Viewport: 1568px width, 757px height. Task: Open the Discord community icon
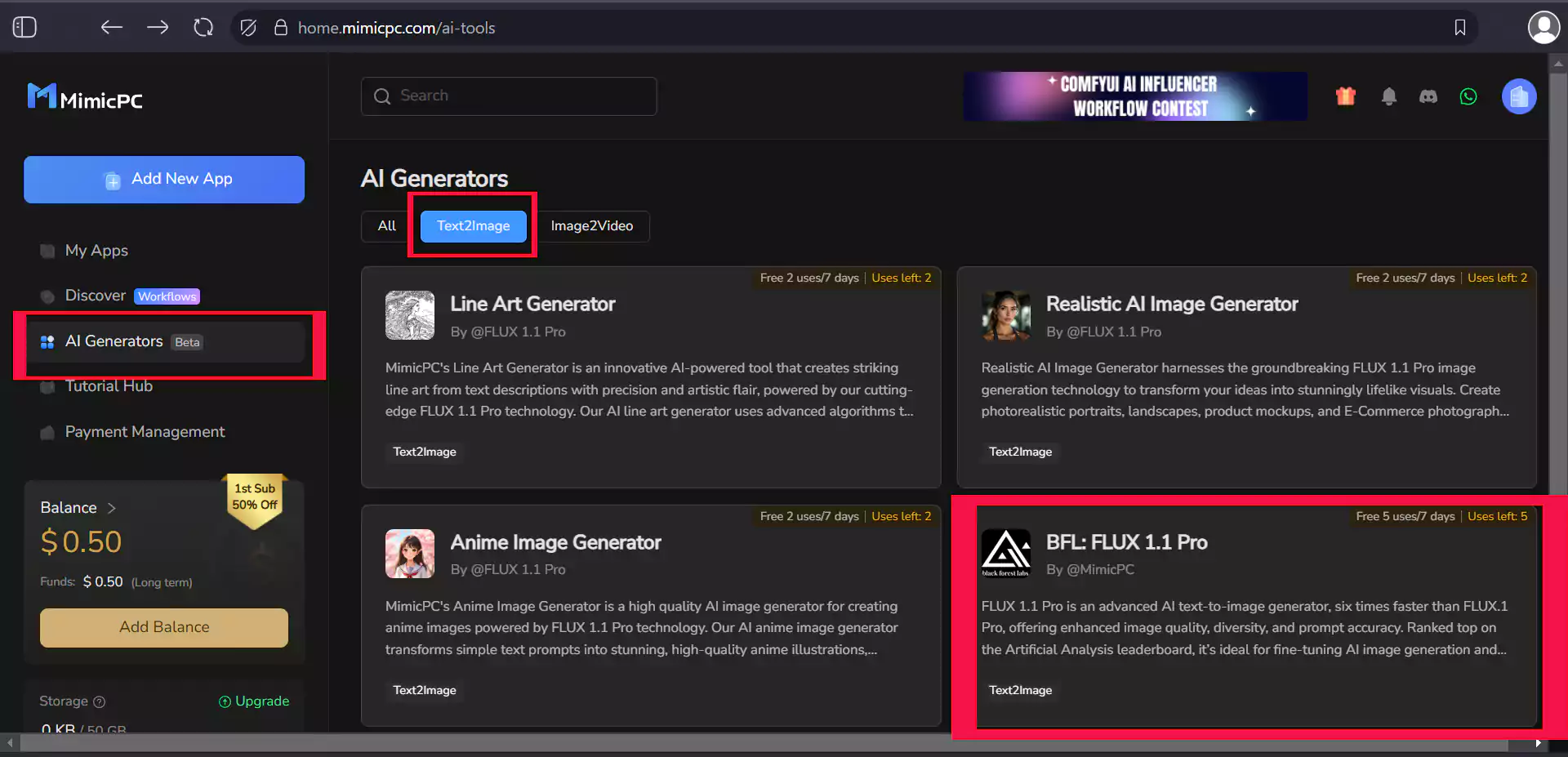click(x=1428, y=96)
